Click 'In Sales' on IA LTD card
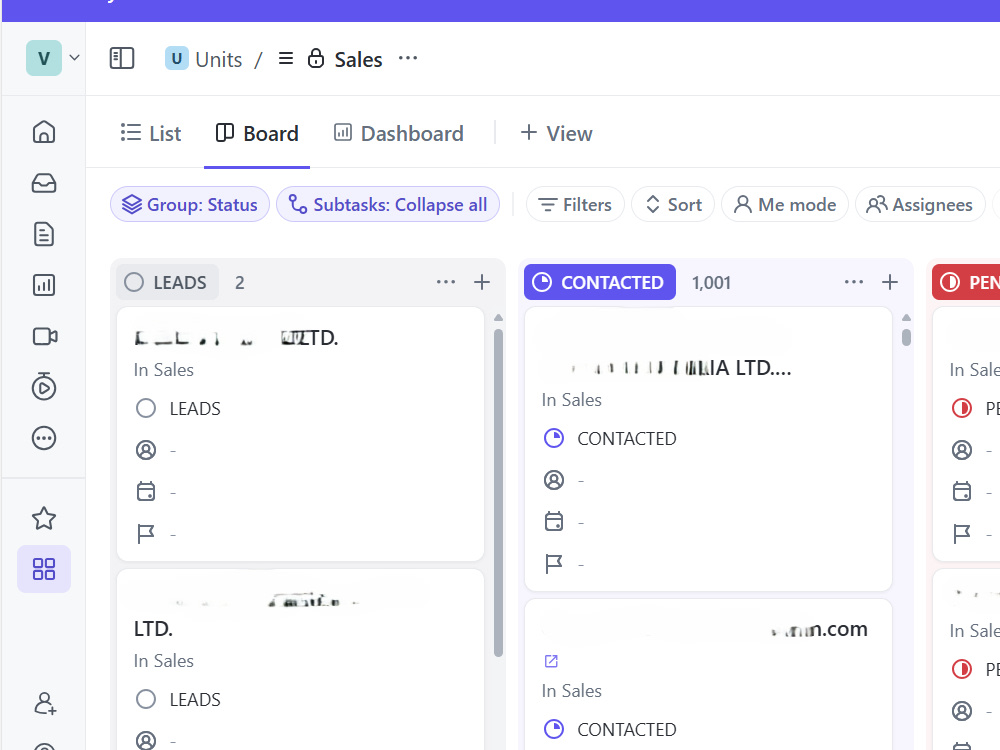1000x750 pixels. 571,400
